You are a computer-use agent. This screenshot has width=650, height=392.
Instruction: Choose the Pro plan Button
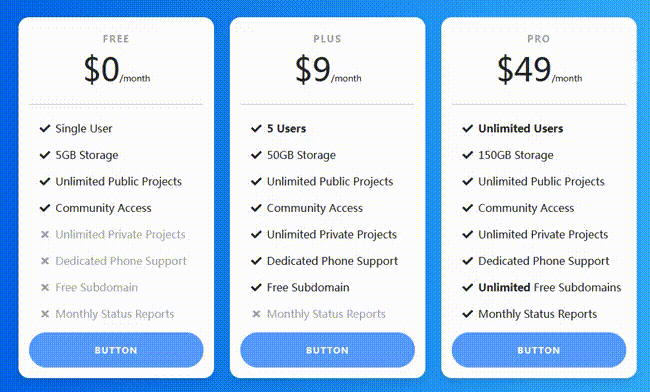539,350
